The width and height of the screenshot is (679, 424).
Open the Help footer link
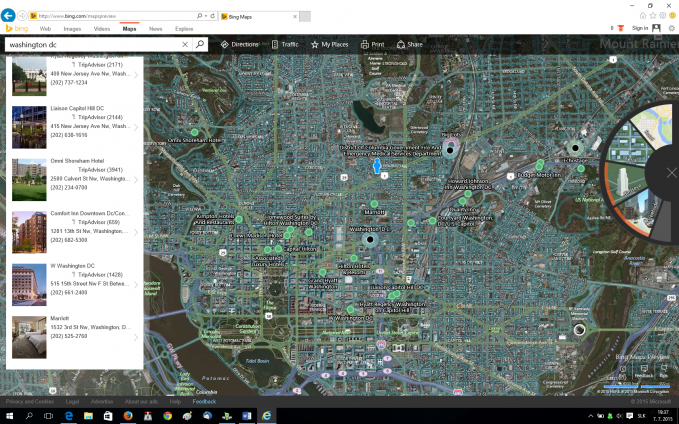[x=175, y=401]
